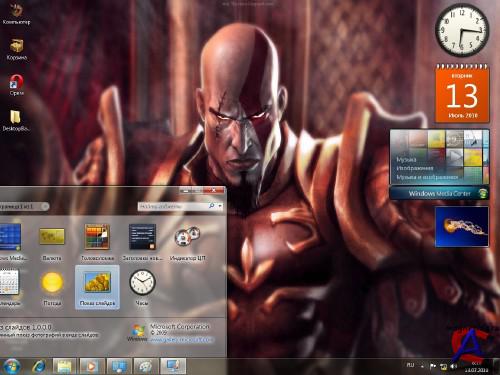The height and width of the screenshot is (375, 500).
Task: Select the Windows Media Center gadget in gallery
Action: [x=11, y=242]
